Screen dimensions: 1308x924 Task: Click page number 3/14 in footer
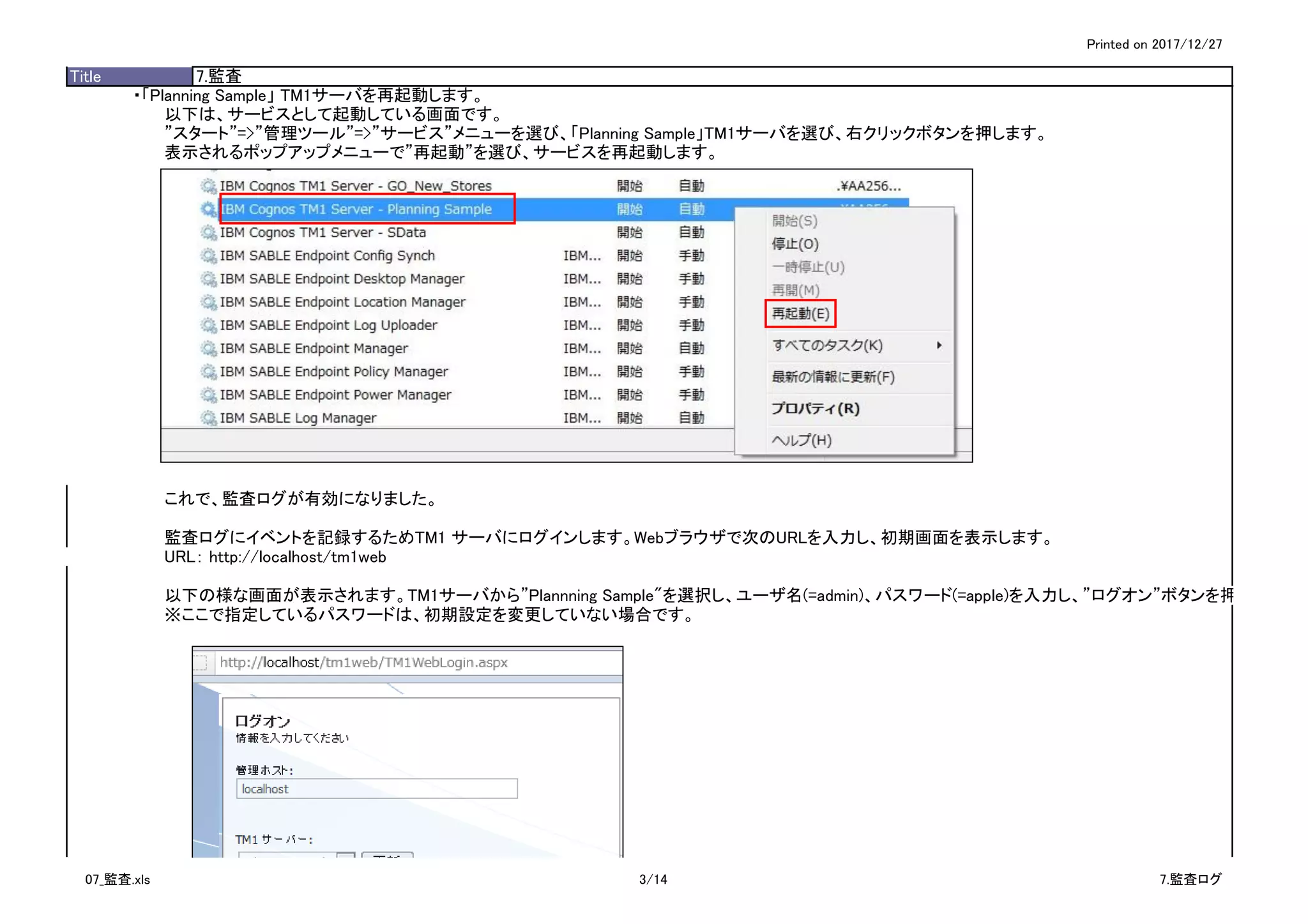click(653, 879)
